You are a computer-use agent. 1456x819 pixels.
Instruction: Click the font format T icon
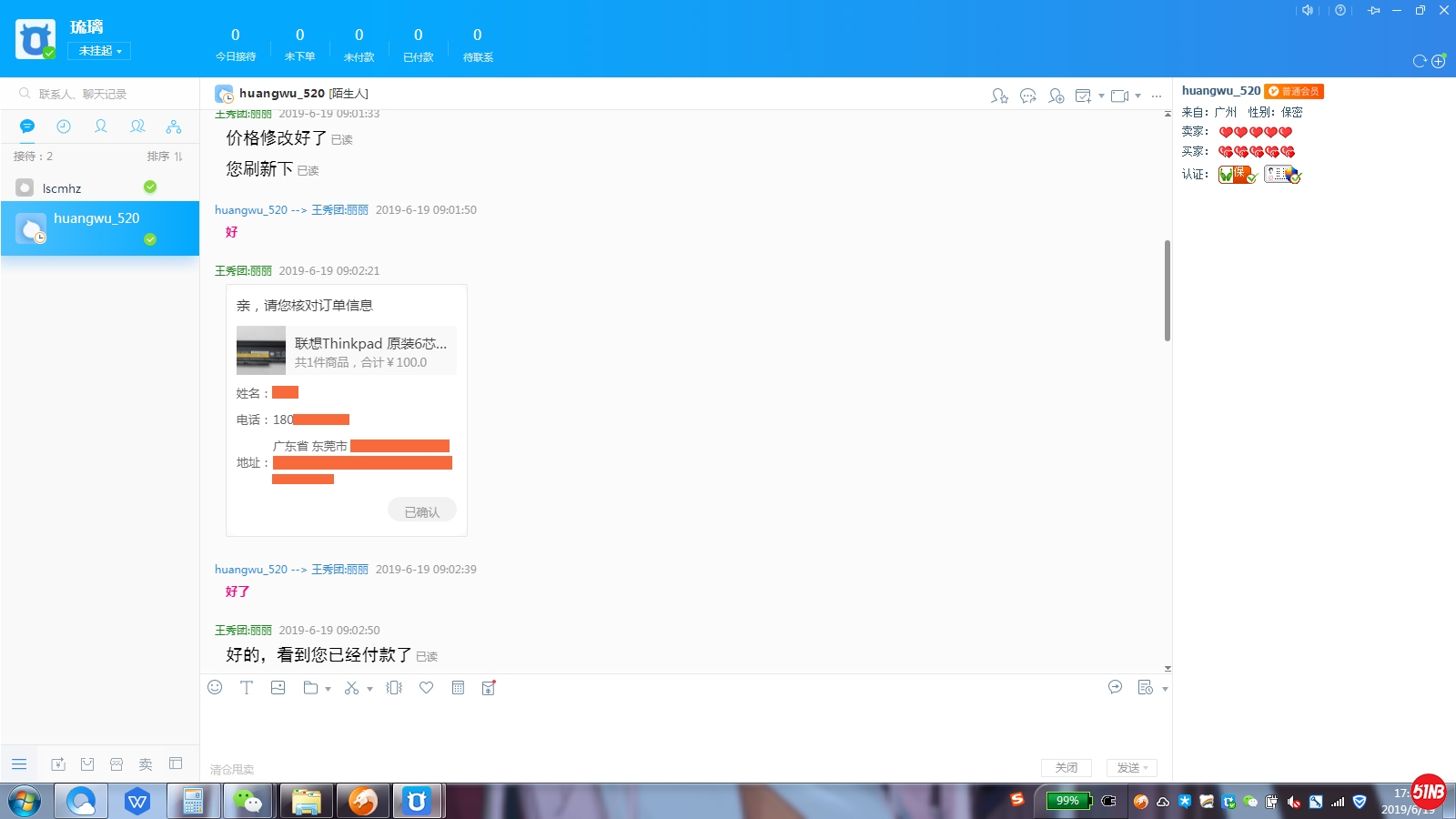tap(247, 688)
